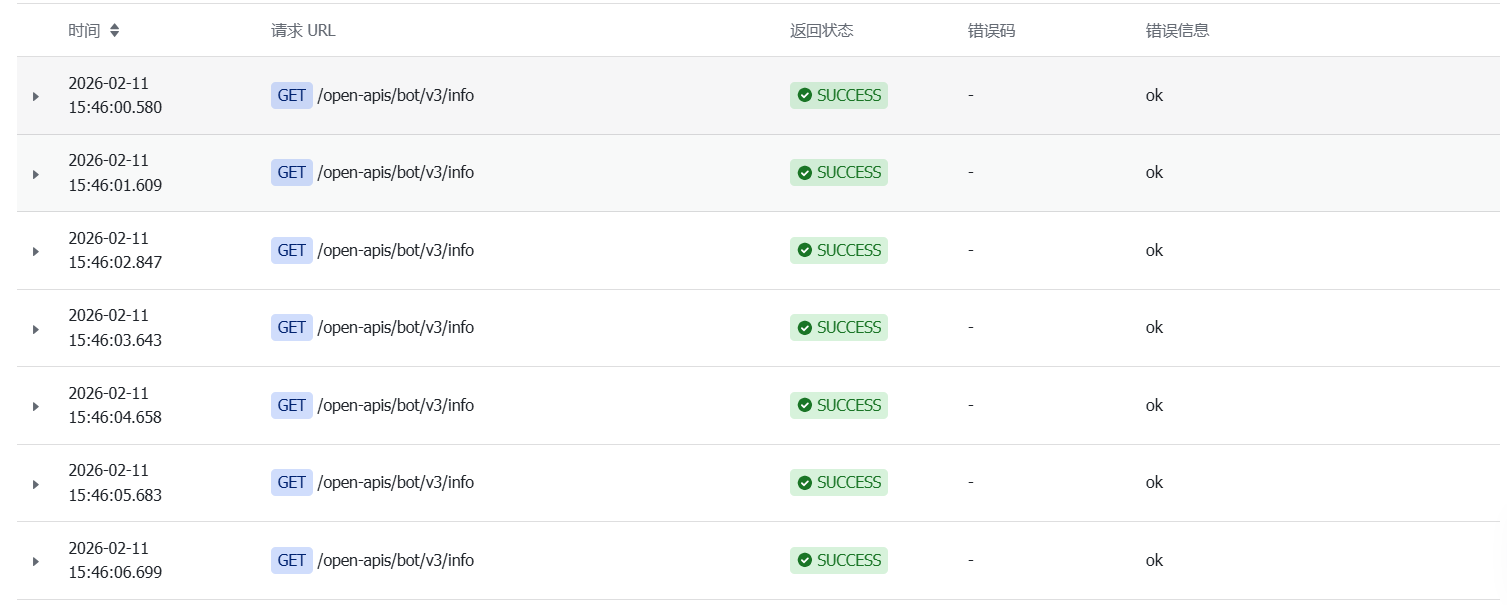Image resolution: width=1507 pixels, height=605 pixels.
Task: Click the GET badge in the 15:46:06.699 row
Action: 292,560
